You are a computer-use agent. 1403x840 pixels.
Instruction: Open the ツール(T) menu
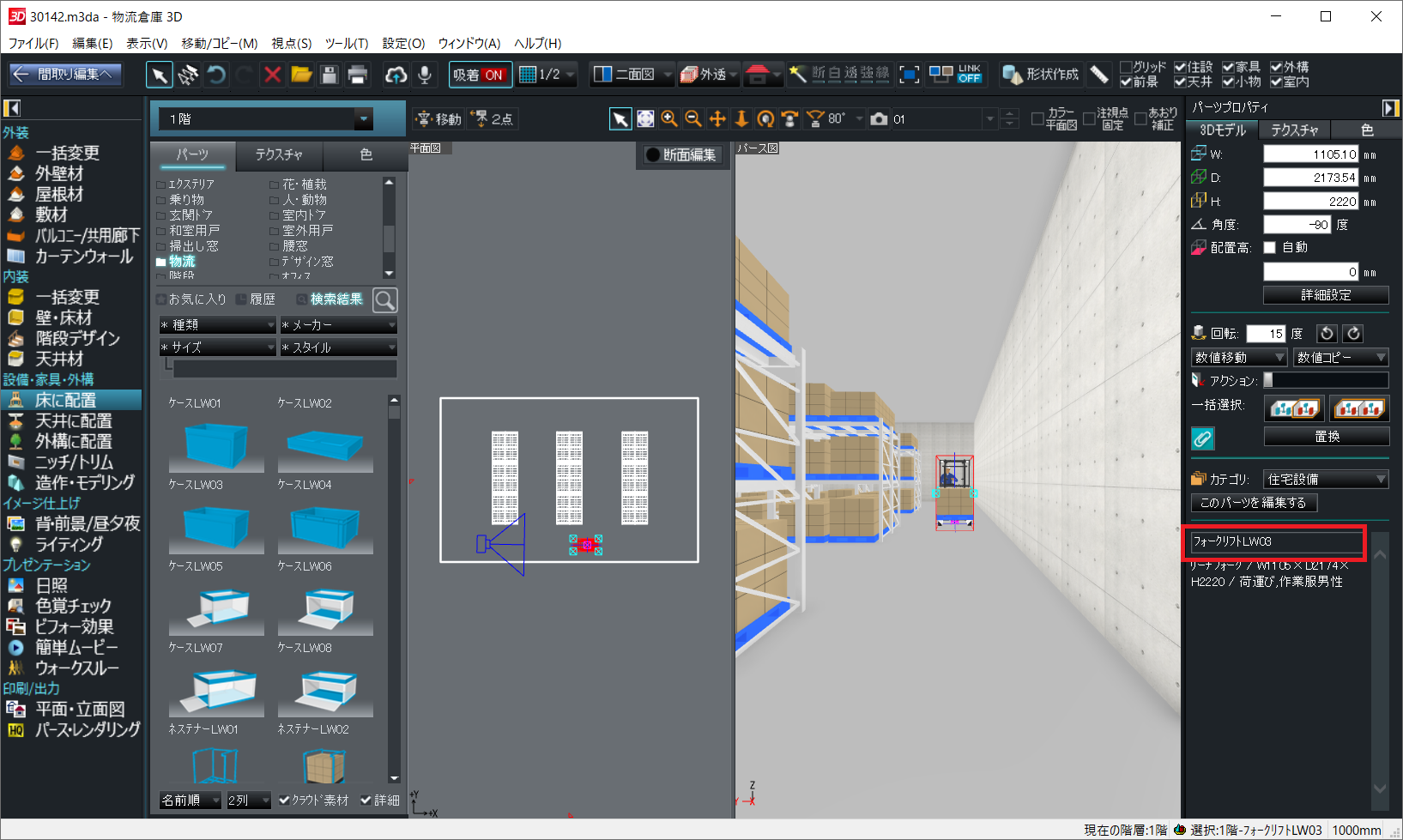point(346,43)
